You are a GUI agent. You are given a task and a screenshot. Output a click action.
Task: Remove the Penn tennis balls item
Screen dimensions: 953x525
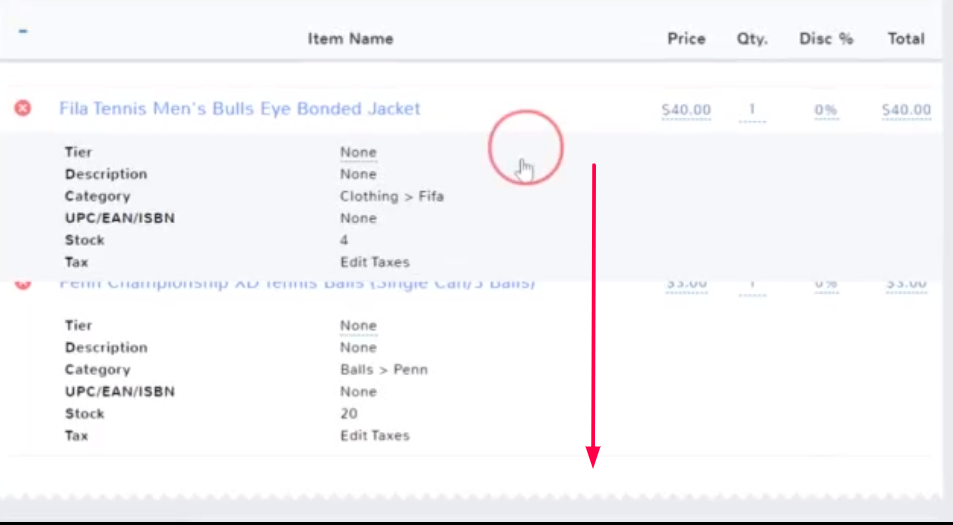[22, 285]
